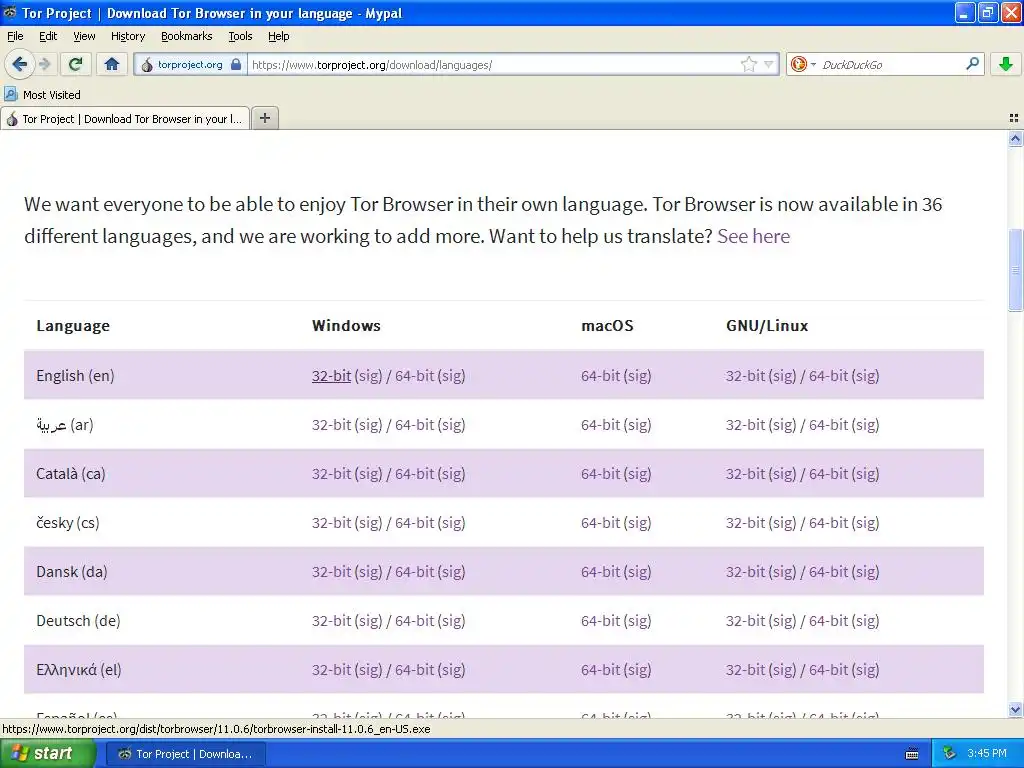Screen dimensions: 1024x768
Task: Click the vertical scrollbar up arrow
Action: [1015, 138]
